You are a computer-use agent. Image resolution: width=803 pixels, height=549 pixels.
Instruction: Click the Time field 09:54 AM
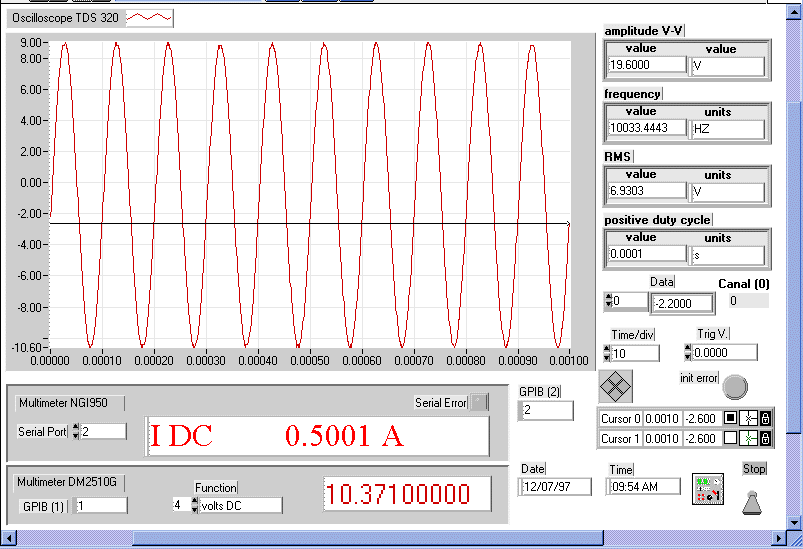[643, 487]
